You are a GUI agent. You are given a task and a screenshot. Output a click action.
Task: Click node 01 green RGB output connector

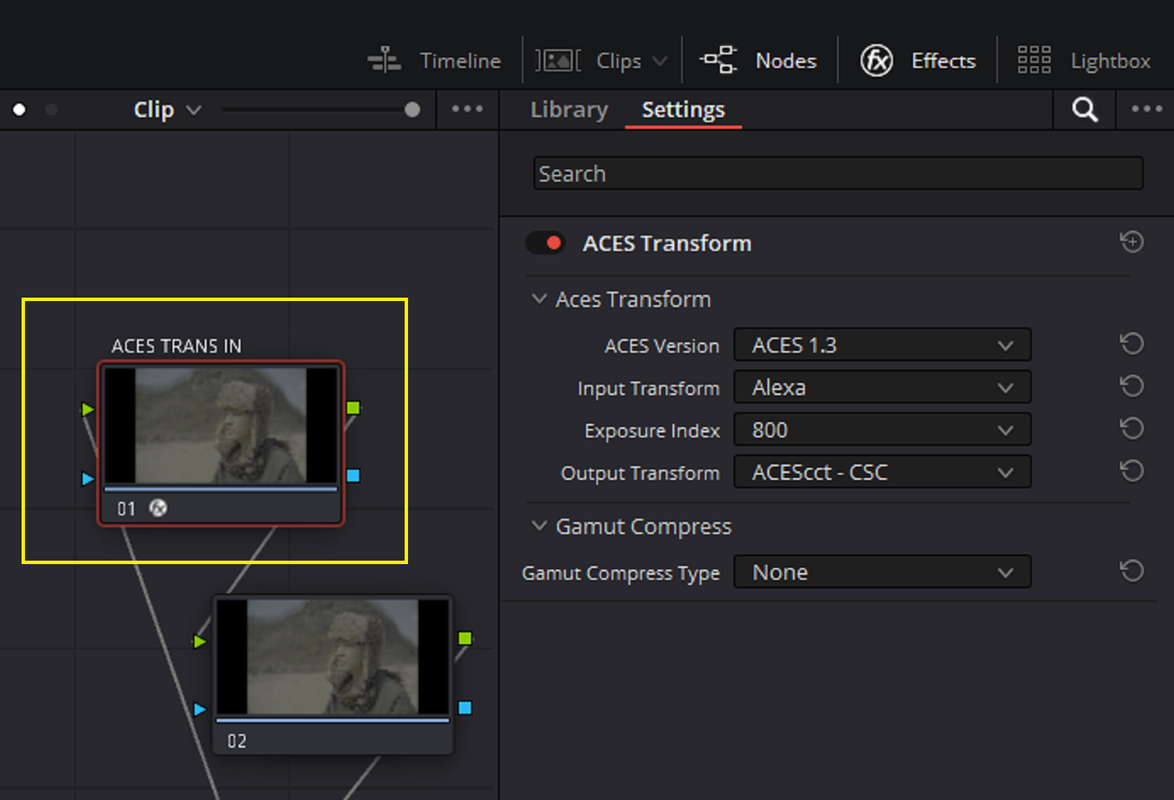tap(353, 407)
